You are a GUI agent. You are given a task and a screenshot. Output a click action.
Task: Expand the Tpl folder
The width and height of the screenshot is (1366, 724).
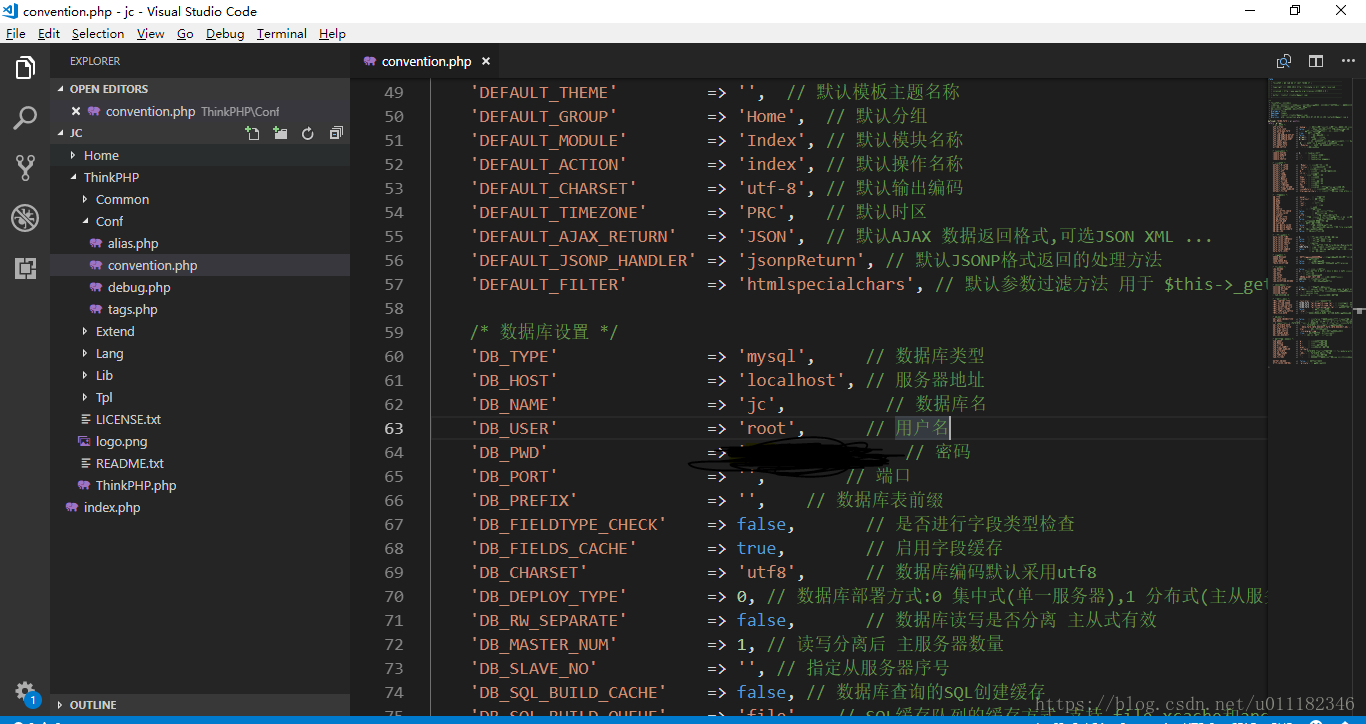coord(200,397)
